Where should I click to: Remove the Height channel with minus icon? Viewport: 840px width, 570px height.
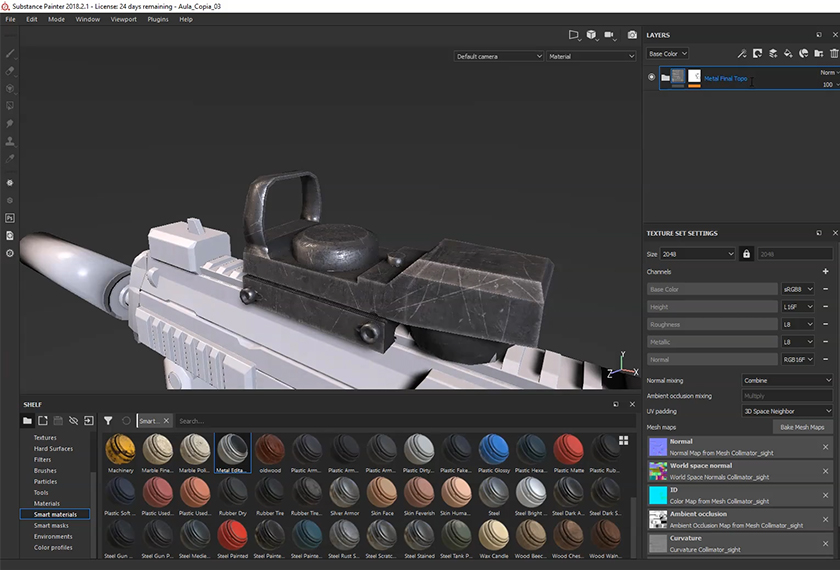(x=826, y=307)
